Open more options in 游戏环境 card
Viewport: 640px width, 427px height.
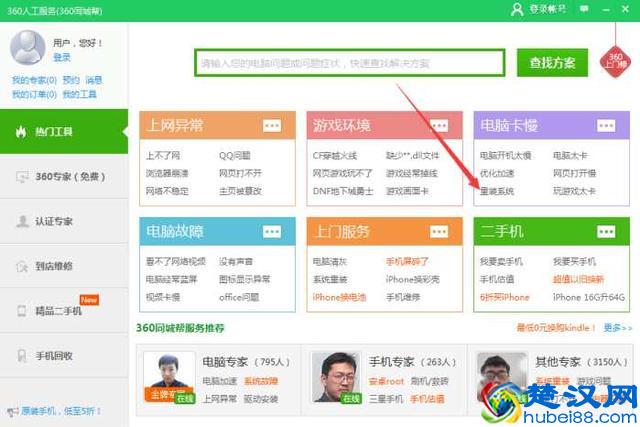click(x=439, y=125)
